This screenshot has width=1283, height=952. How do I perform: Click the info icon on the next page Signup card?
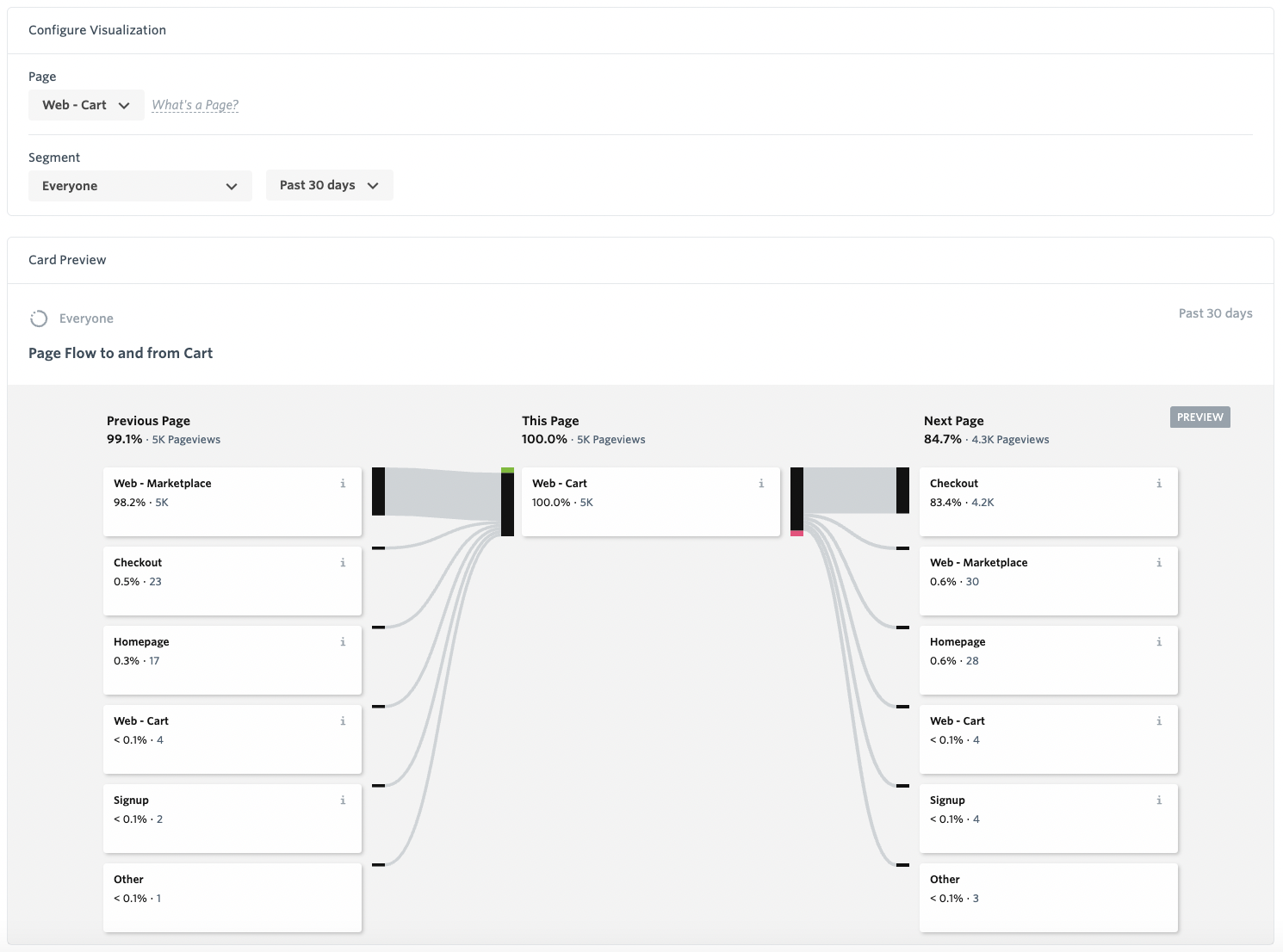[x=1159, y=800]
